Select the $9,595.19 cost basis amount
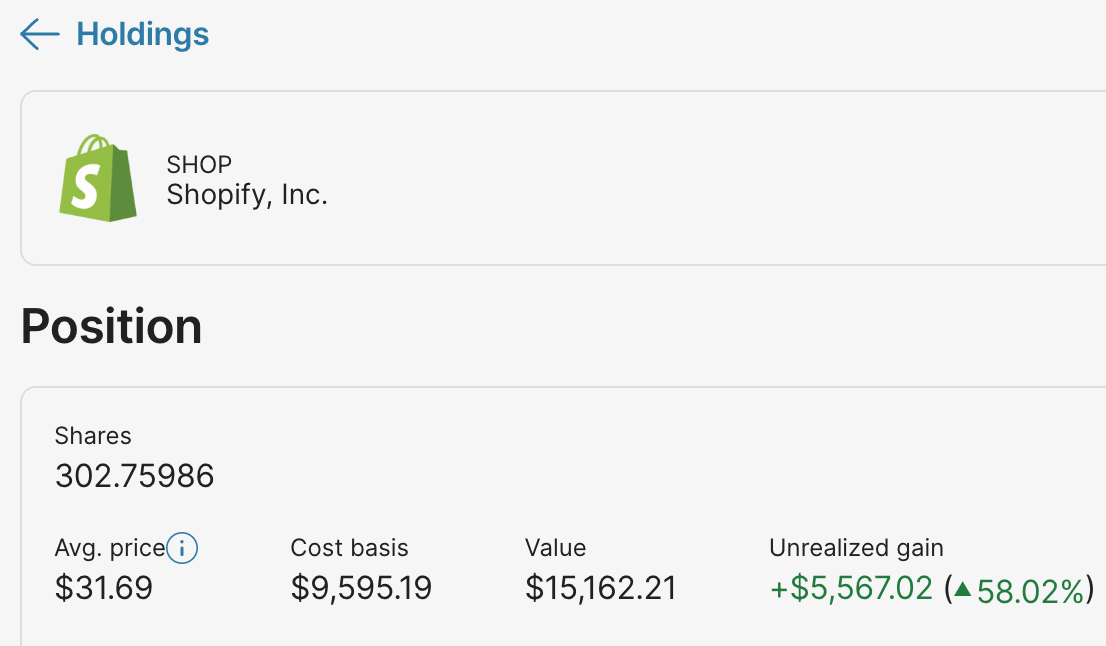This screenshot has width=1106, height=646. [x=361, y=588]
